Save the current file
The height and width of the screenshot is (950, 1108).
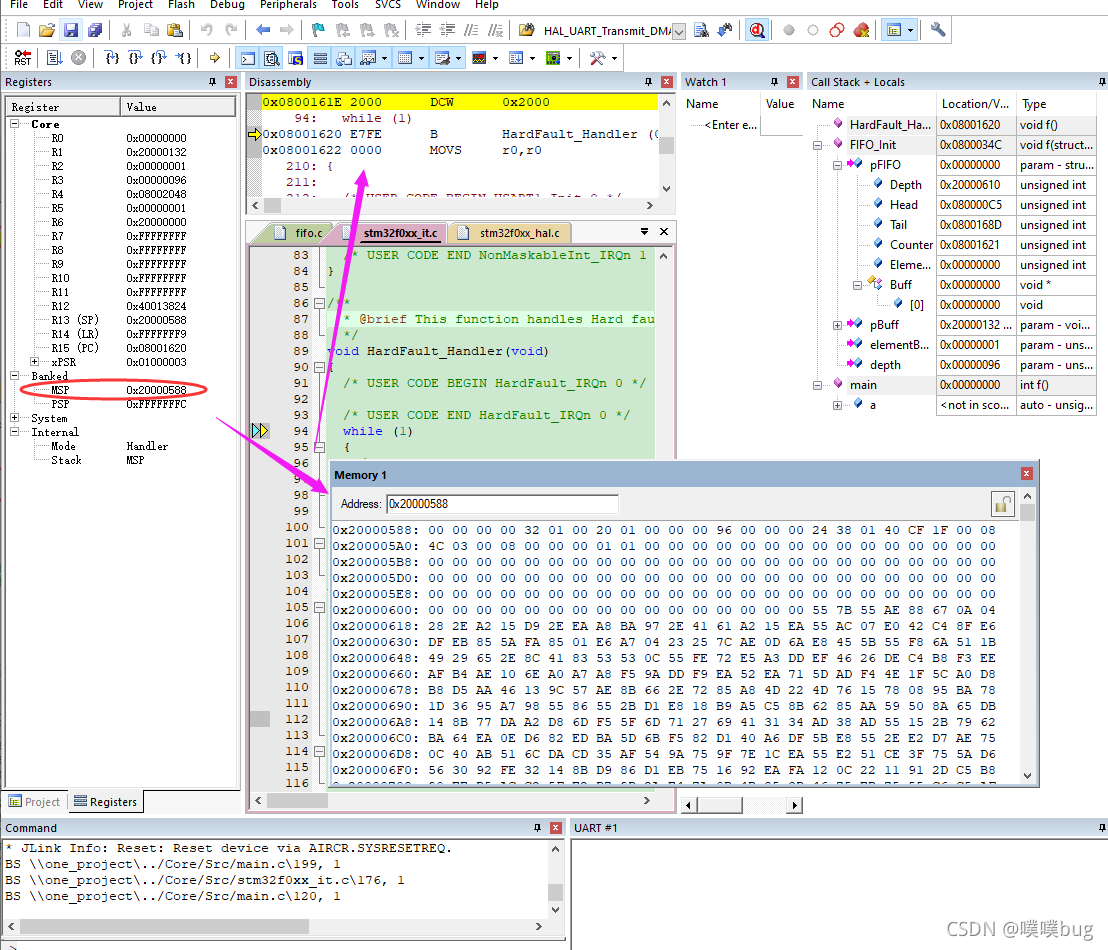(71, 30)
